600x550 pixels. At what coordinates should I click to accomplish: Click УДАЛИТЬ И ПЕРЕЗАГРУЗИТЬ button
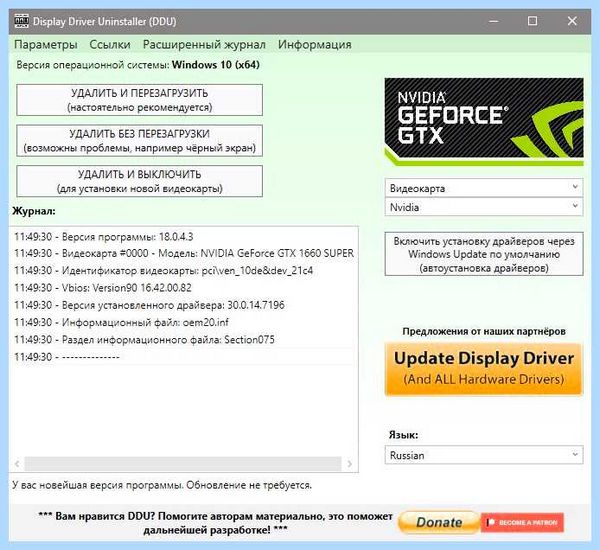pyautogui.click(x=139, y=100)
